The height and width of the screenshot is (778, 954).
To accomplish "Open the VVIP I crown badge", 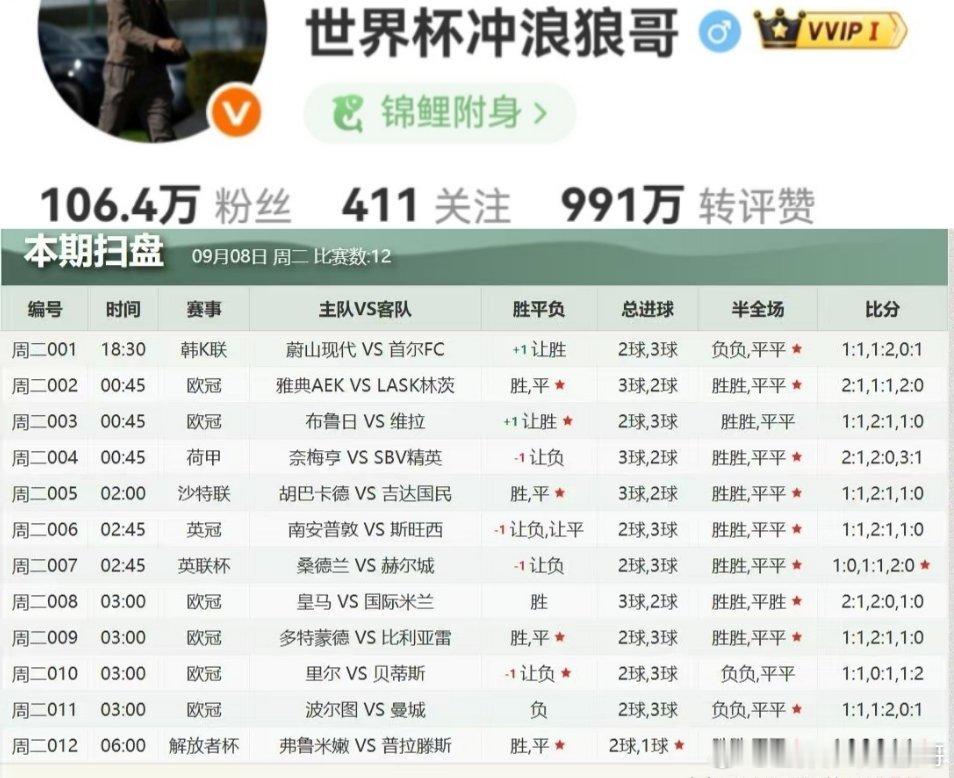I will [830, 29].
